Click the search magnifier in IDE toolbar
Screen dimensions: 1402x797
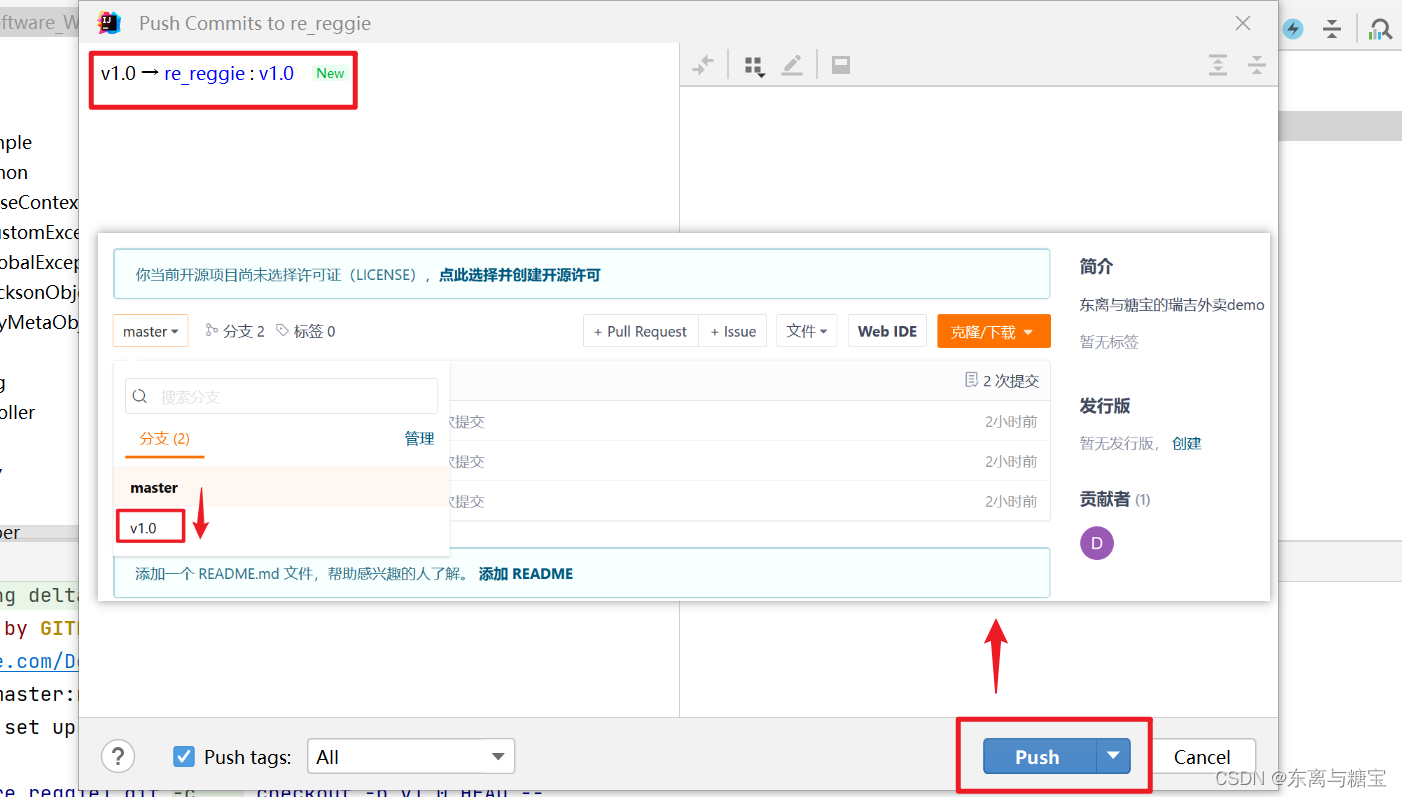click(1380, 29)
